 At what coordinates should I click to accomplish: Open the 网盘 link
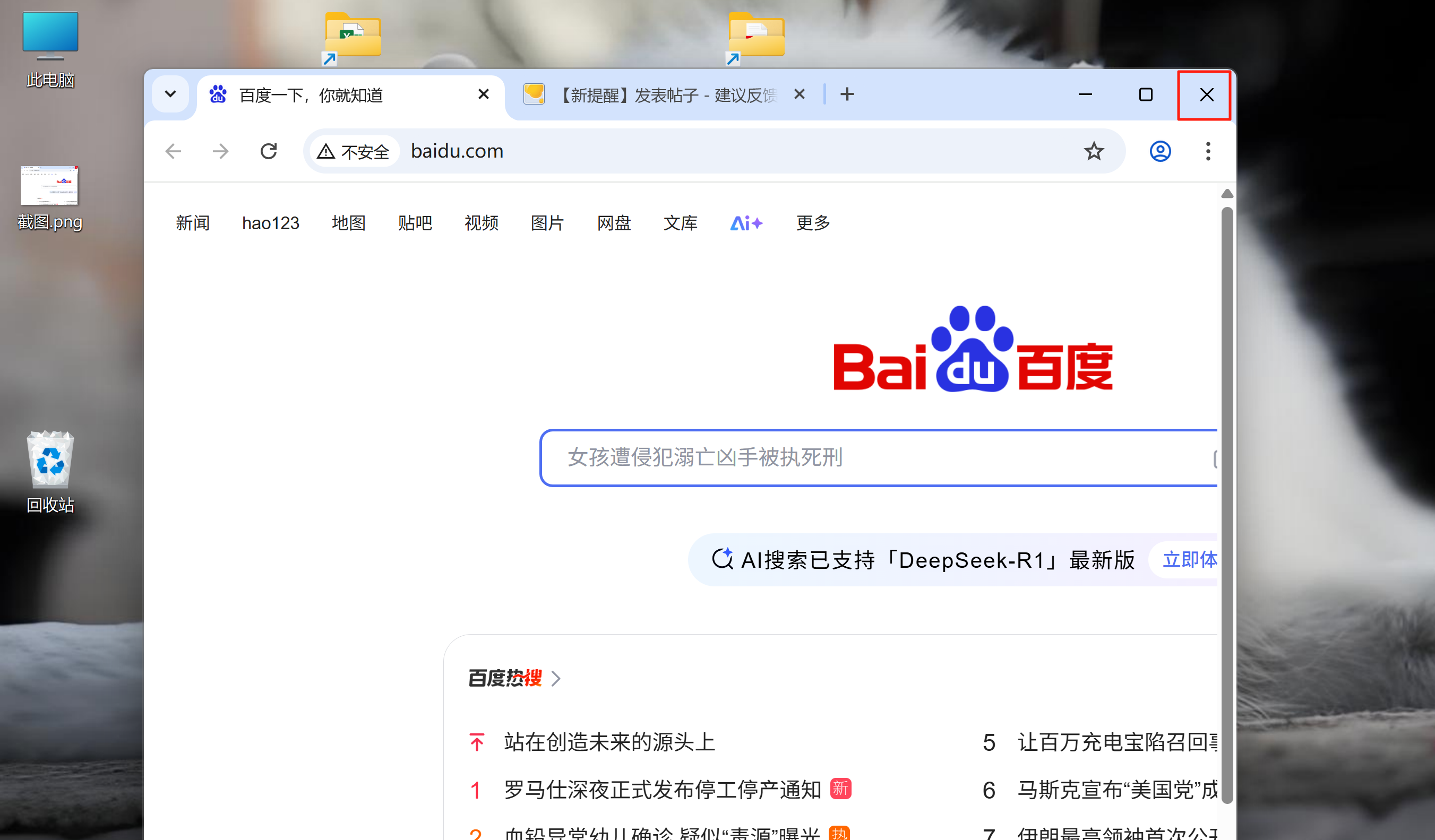[x=614, y=223]
